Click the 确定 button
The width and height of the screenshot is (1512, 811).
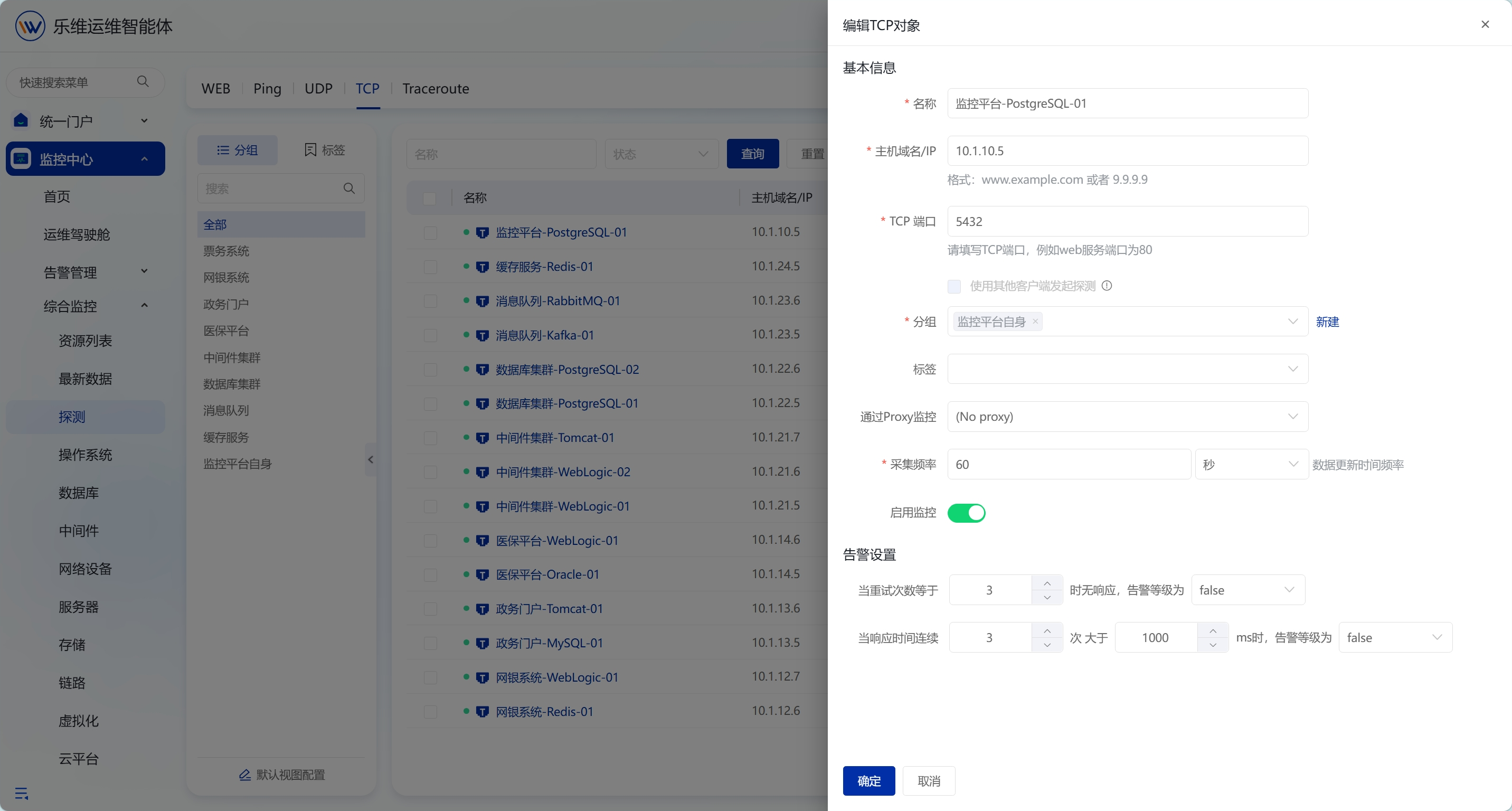click(868, 780)
